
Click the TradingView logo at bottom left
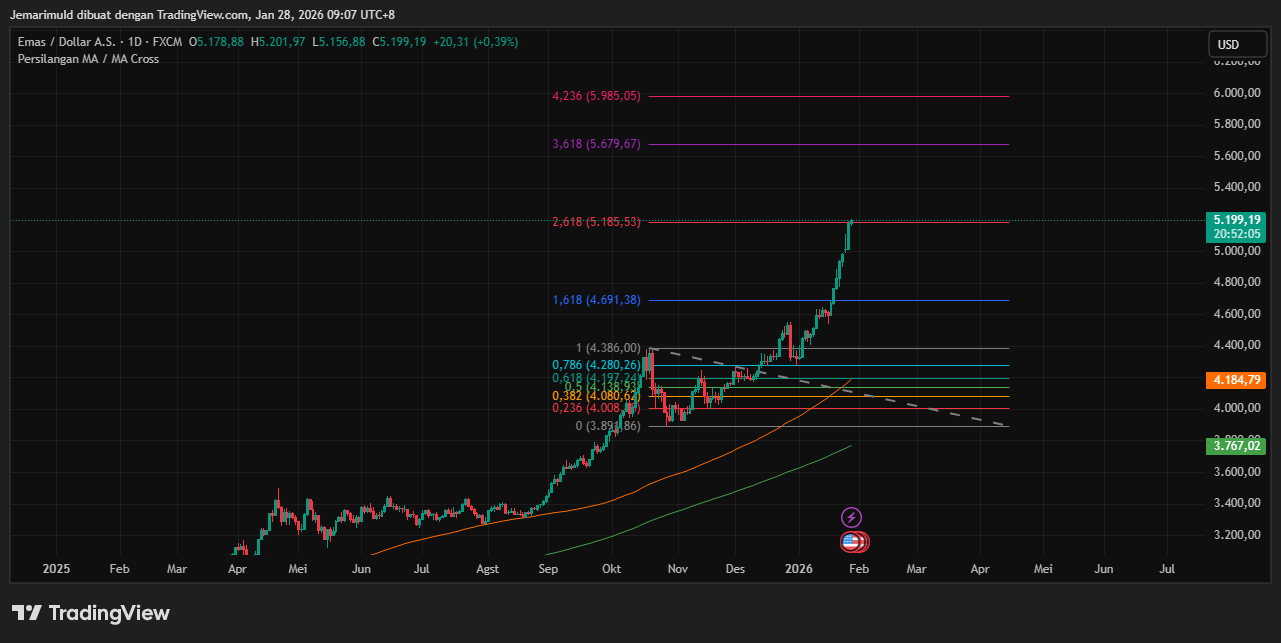pos(91,613)
